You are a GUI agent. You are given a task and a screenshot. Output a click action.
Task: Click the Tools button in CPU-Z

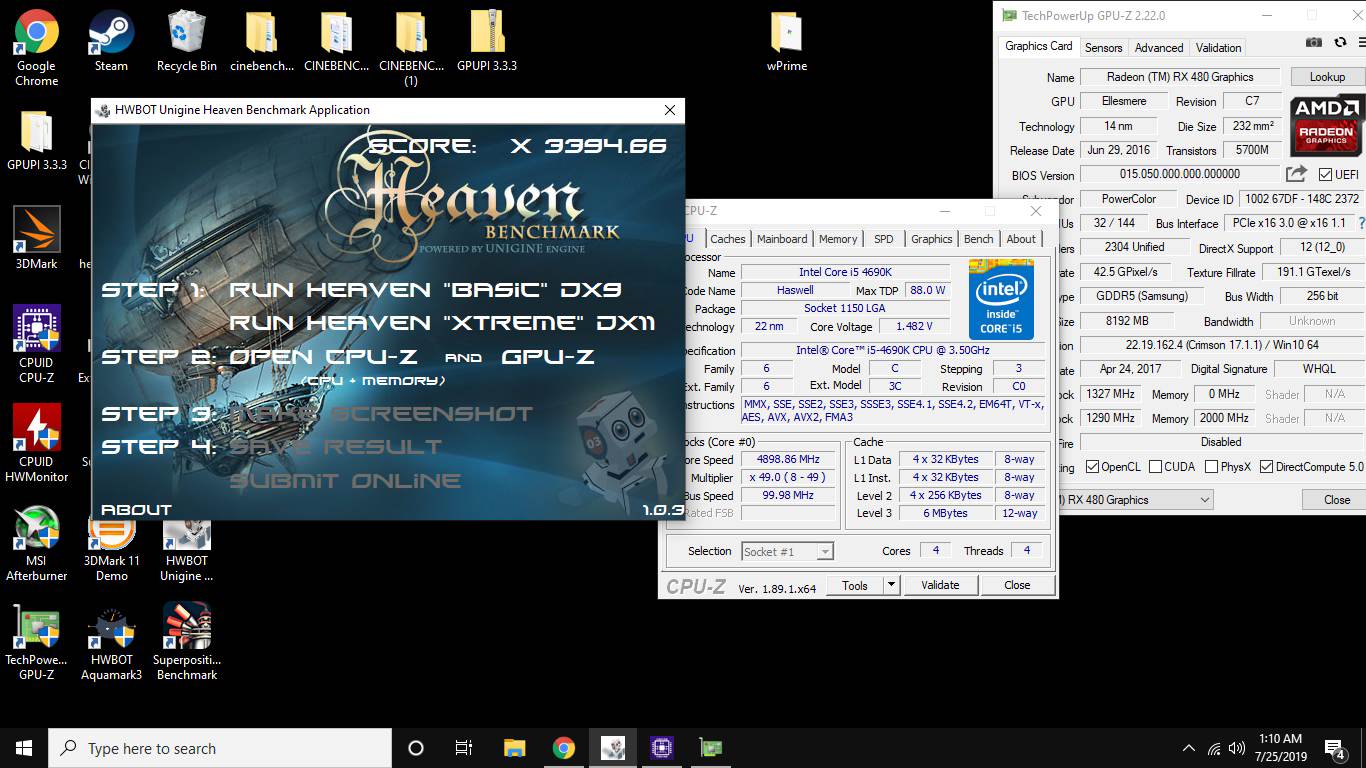coord(855,585)
